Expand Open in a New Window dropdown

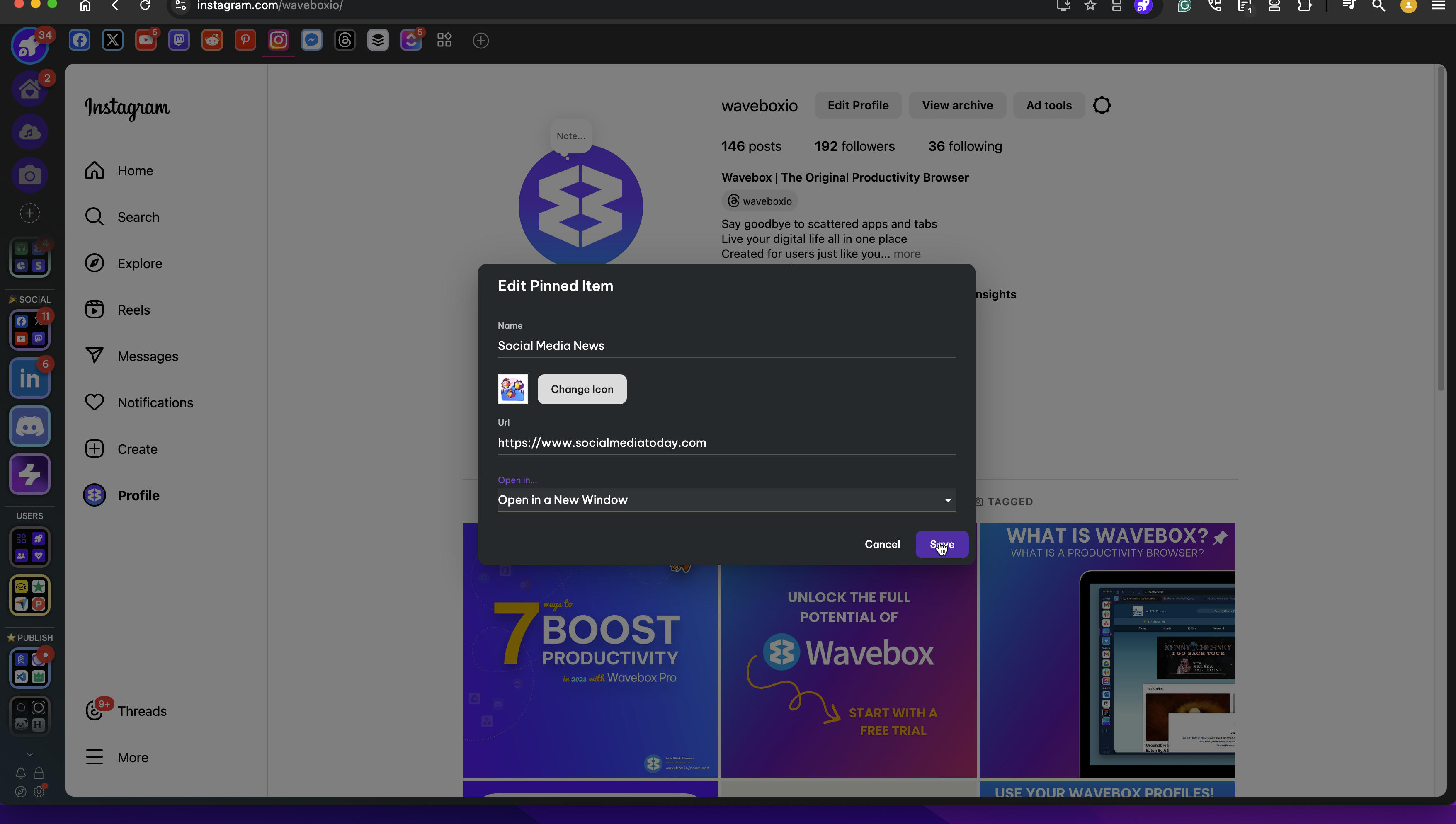726,500
